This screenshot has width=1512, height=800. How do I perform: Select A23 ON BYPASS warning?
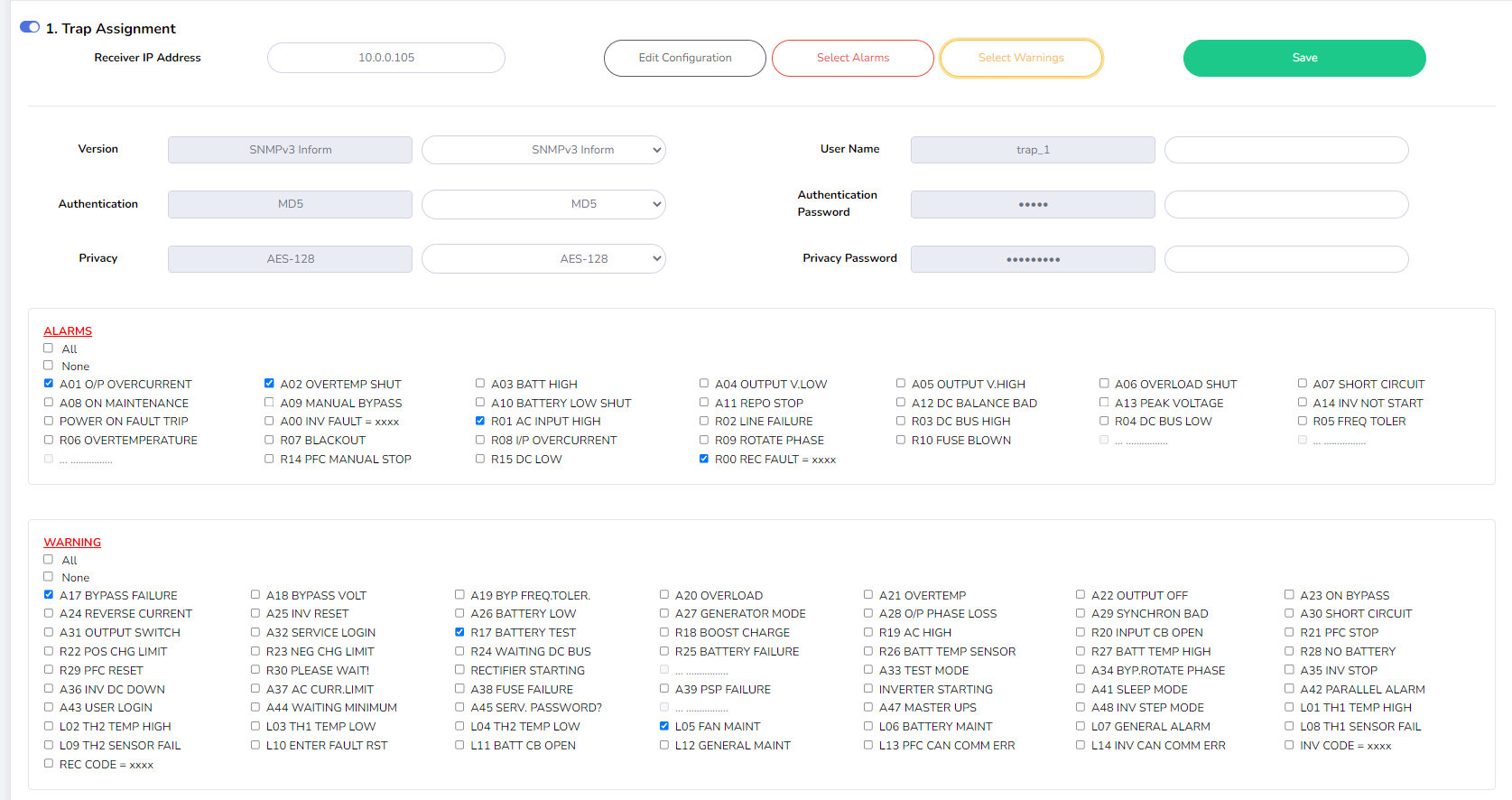(1290, 594)
